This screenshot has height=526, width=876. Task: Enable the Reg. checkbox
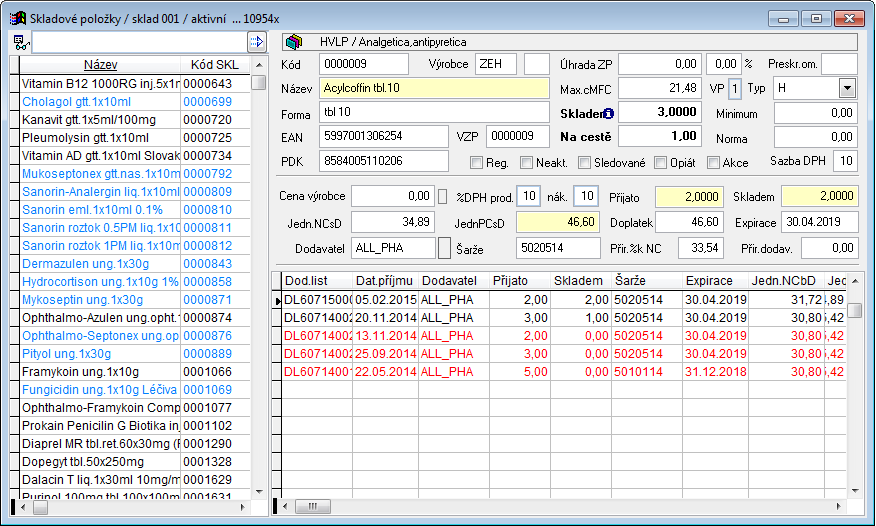pos(477,162)
